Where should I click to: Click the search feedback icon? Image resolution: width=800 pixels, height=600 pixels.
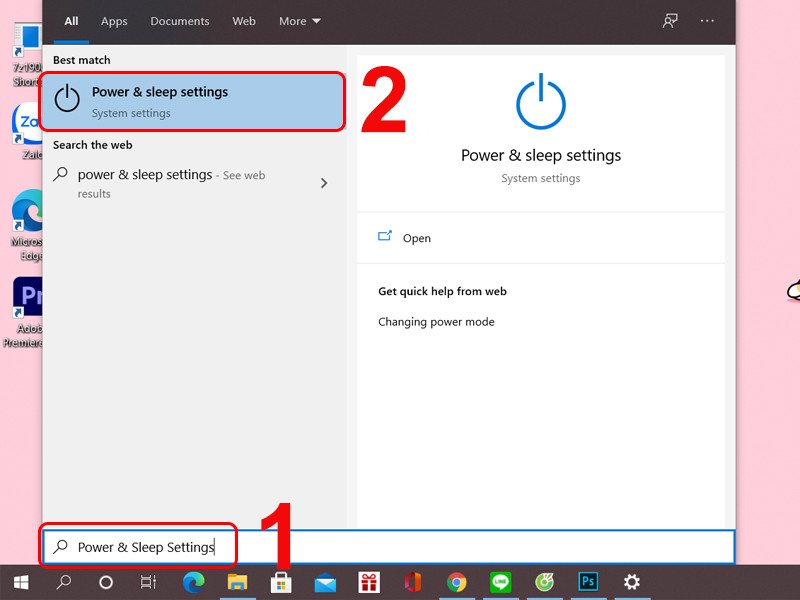pos(670,21)
